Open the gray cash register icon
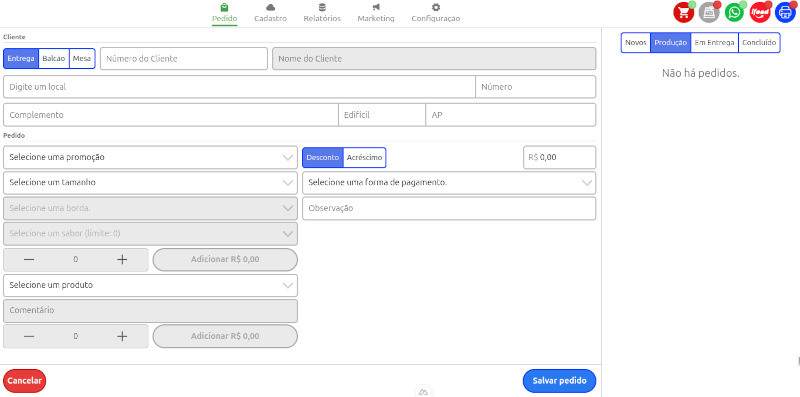Screen dimensions: 800x397 (x=709, y=12)
